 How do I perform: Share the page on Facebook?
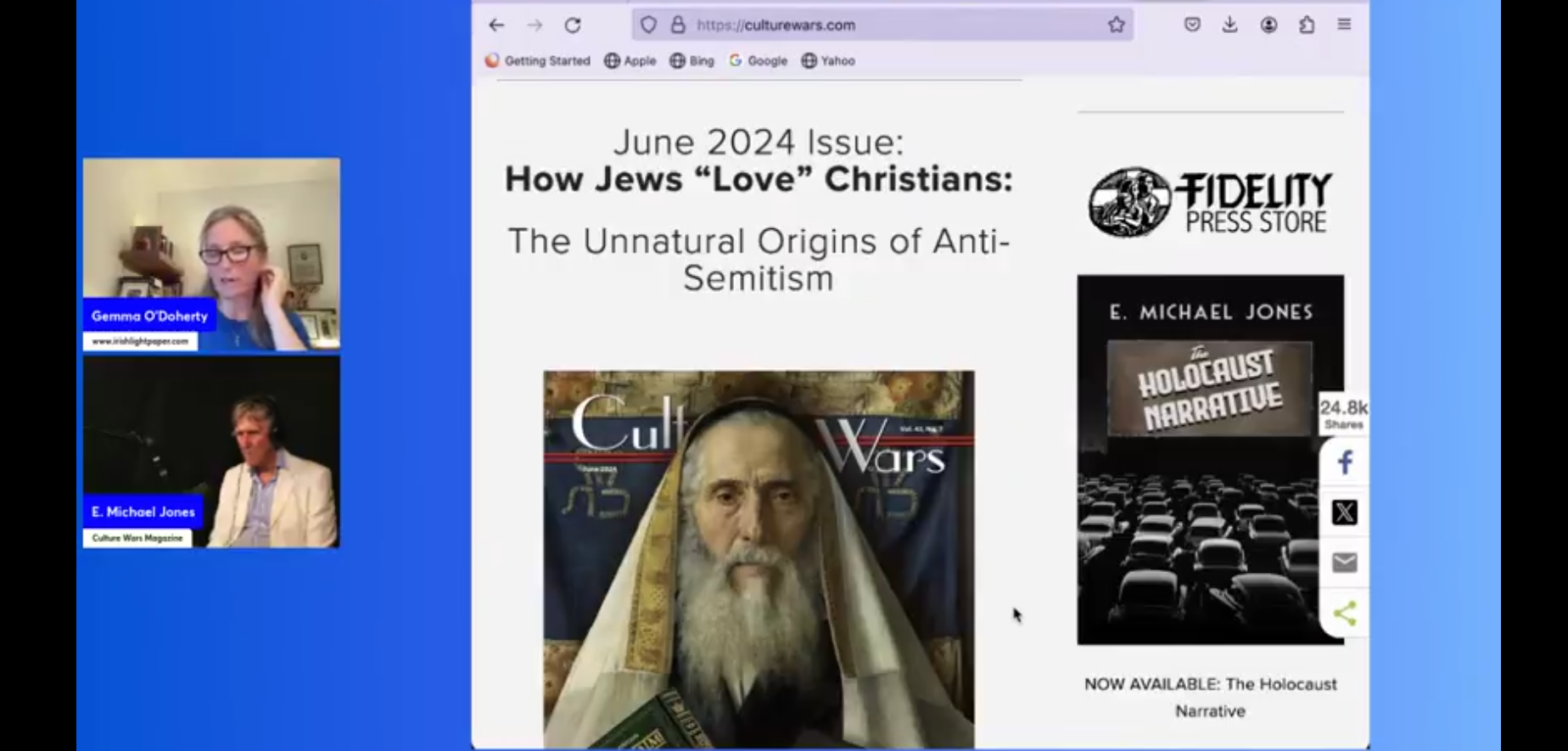pyautogui.click(x=1344, y=462)
